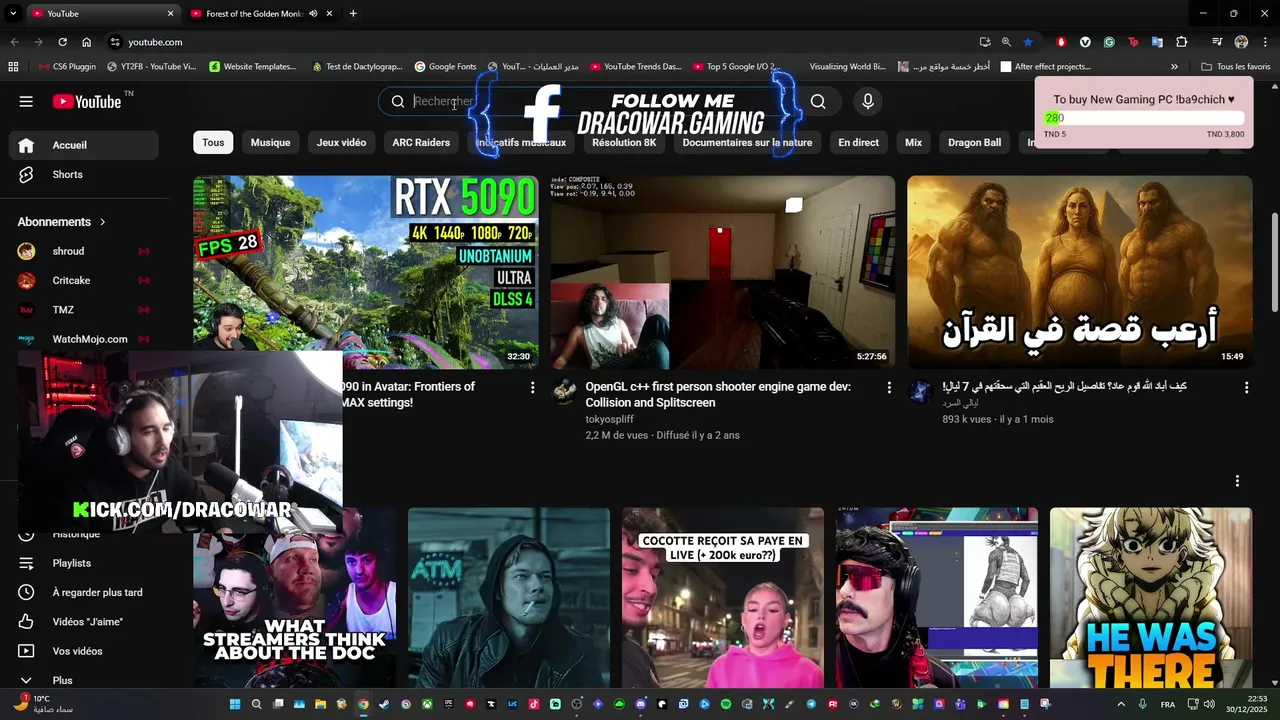The image size is (1280, 720).
Task: Mute the Forest of the Golden Monkey tab
Action: pos(313,14)
